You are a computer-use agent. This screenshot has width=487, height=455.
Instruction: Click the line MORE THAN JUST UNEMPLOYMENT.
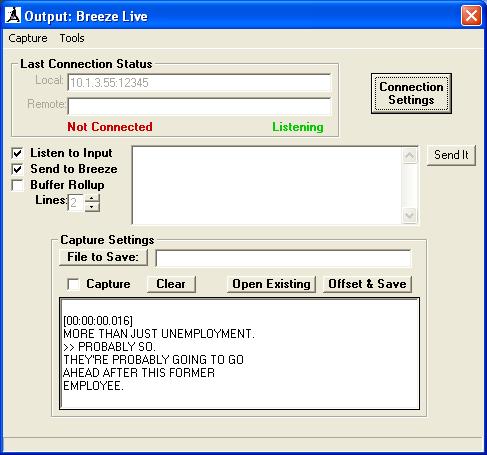[159, 334]
